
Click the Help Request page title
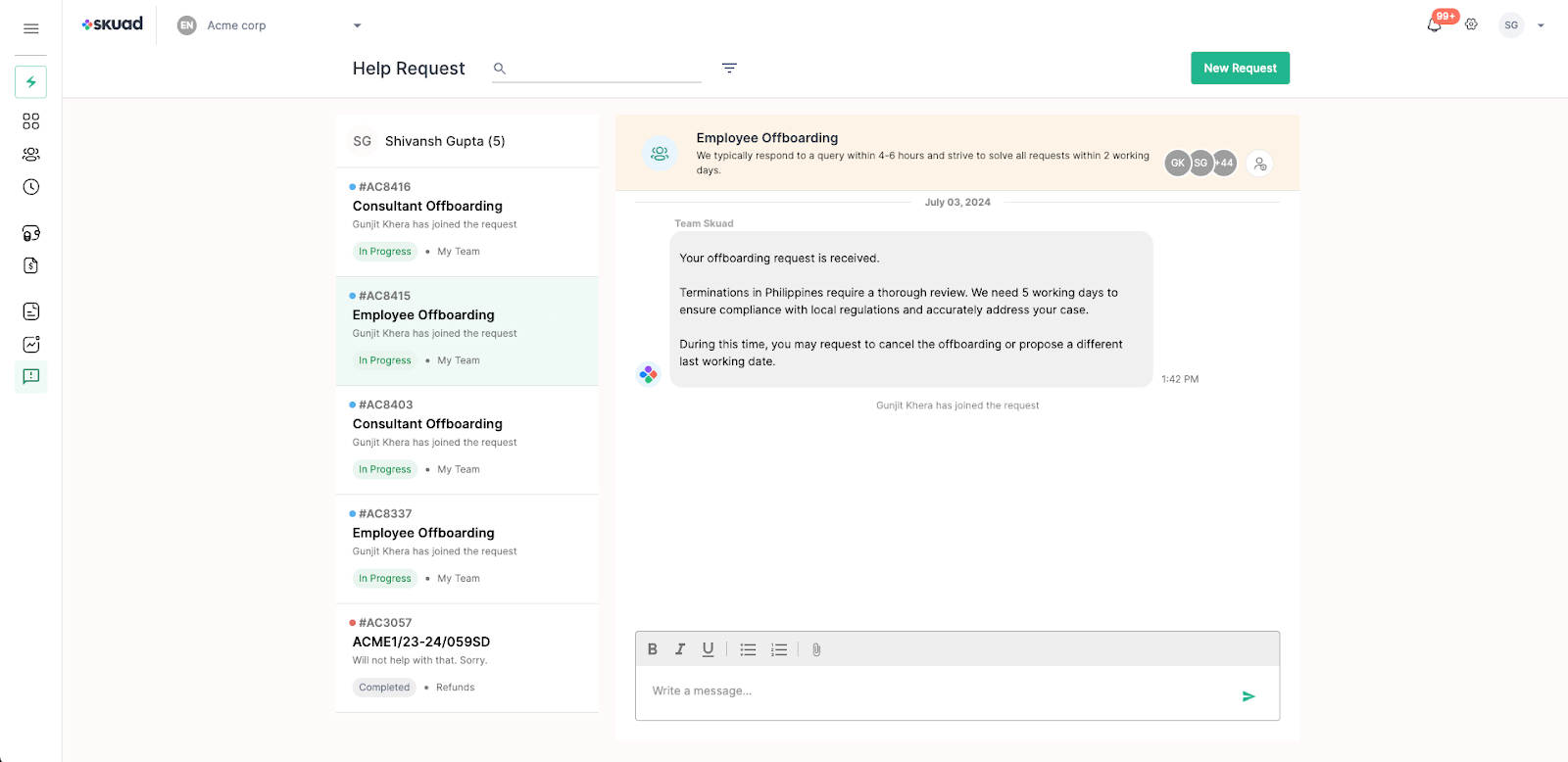pos(409,69)
